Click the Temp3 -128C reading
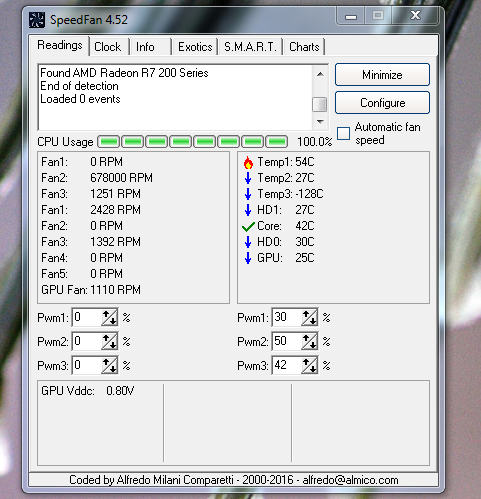The image size is (481, 499). coord(290,194)
